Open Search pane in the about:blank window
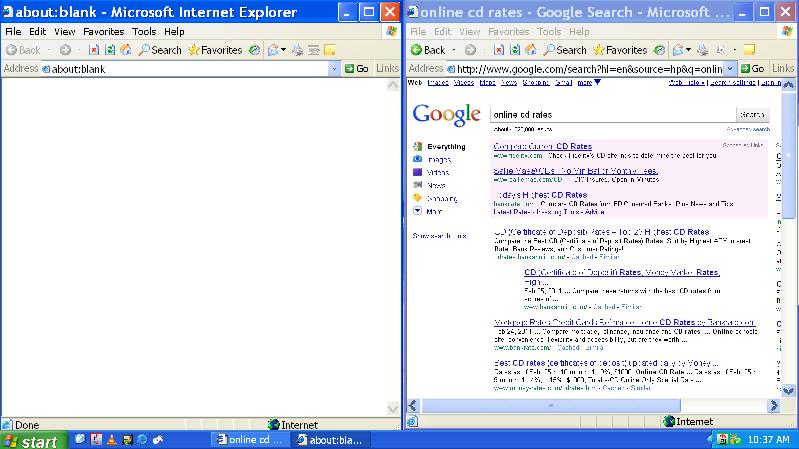Image resolution: width=799 pixels, height=449 pixels. tap(160, 50)
